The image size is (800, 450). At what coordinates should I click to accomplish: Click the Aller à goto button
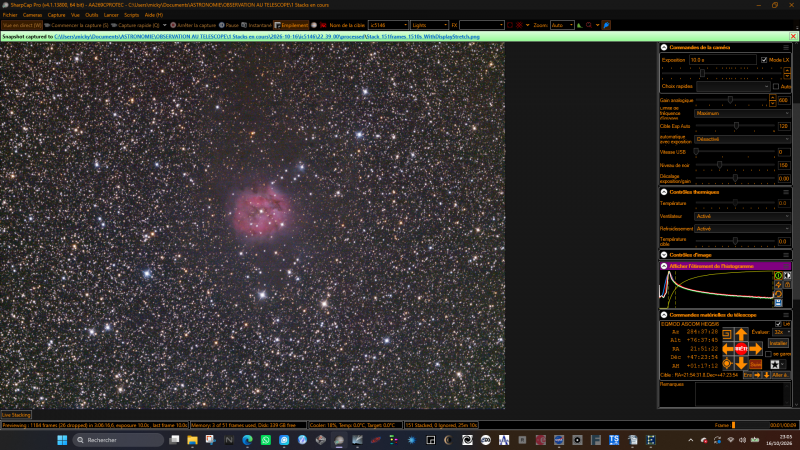point(780,375)
